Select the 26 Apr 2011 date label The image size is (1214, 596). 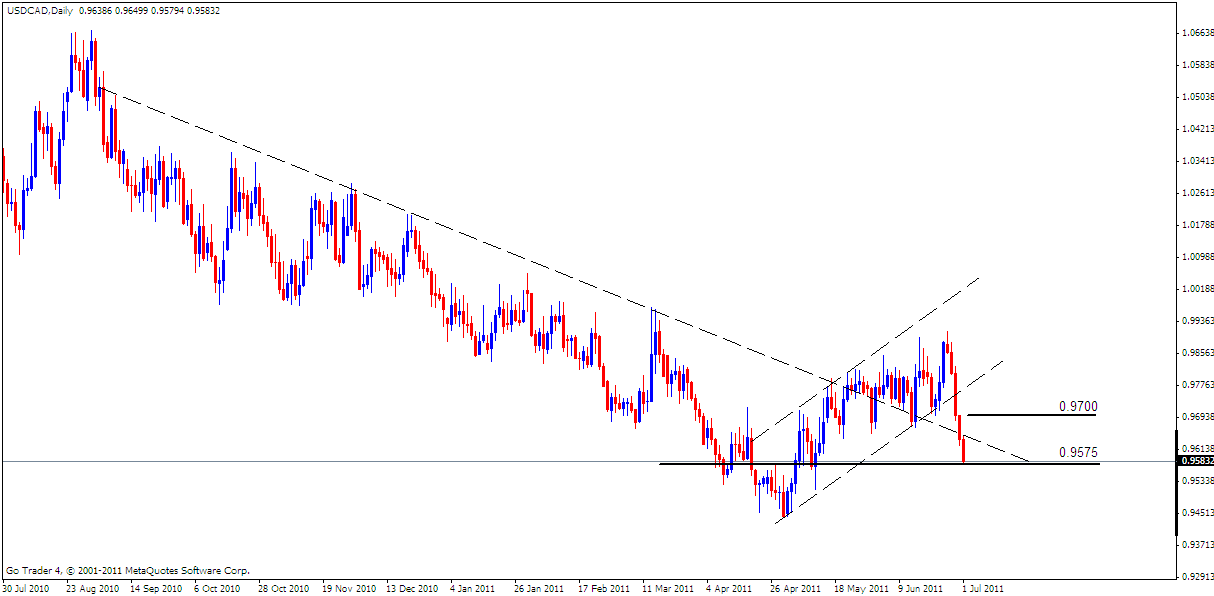(x=798, y=589)
